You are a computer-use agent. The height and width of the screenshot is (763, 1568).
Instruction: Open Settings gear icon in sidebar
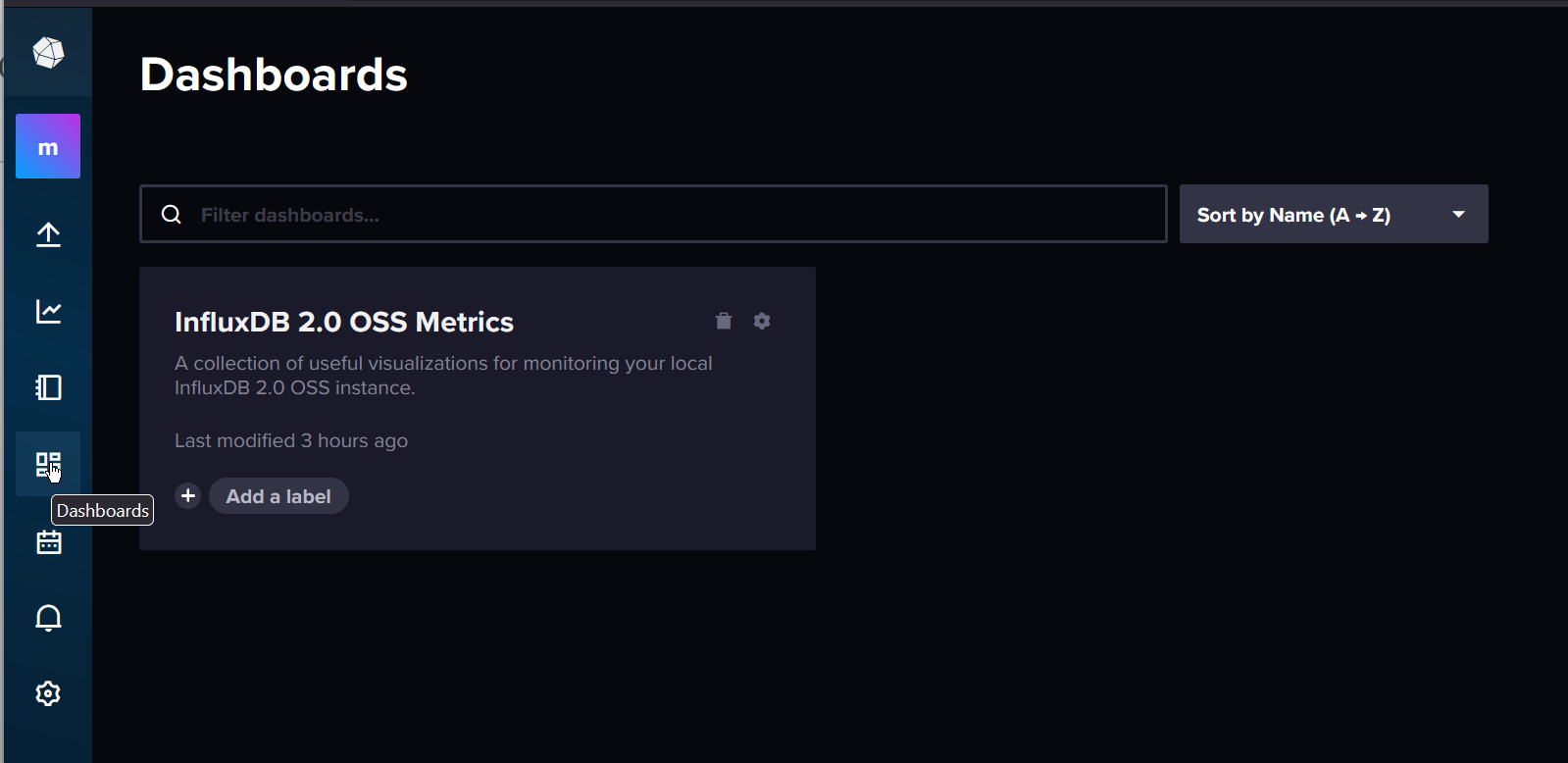pos(48,693)
